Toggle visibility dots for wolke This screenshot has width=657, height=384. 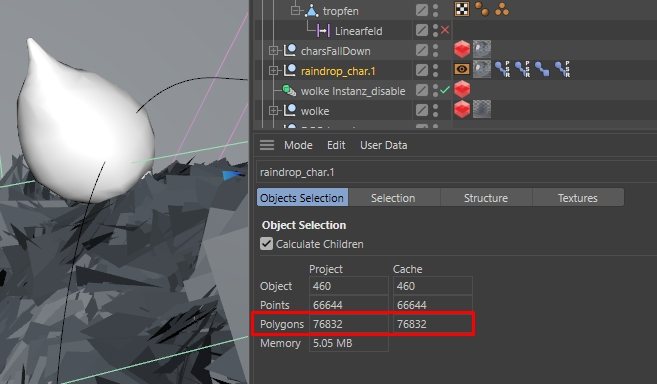(x=435, y=110)
